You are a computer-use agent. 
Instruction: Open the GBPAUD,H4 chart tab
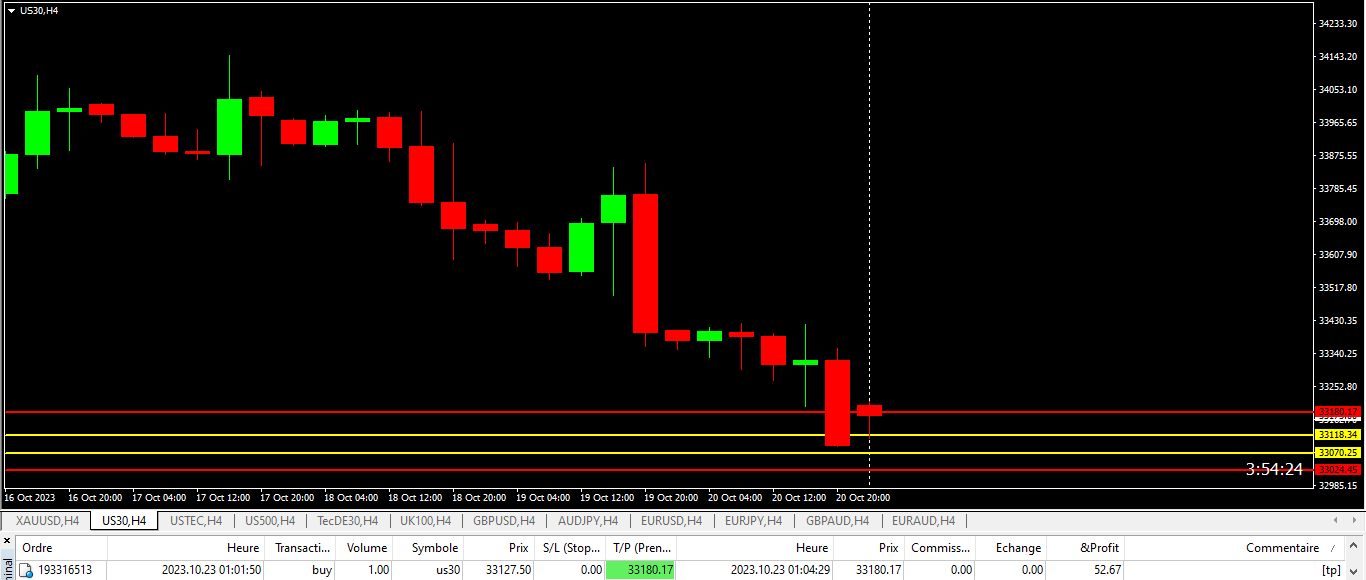tap(837, 521)
